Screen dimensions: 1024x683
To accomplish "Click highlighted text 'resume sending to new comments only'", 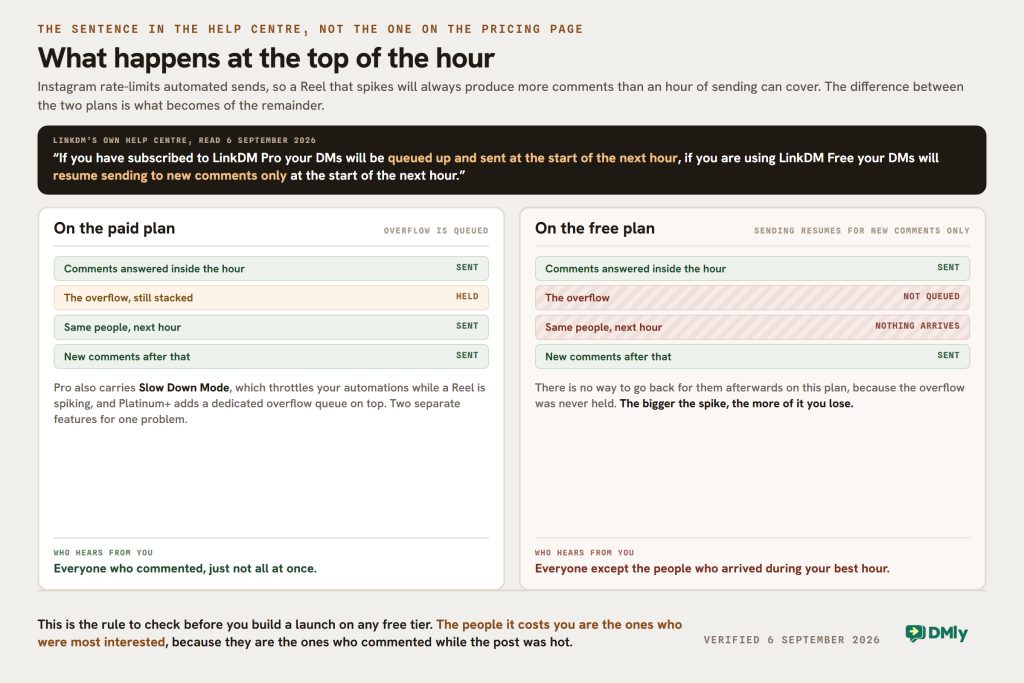I will tap(170, 176).
